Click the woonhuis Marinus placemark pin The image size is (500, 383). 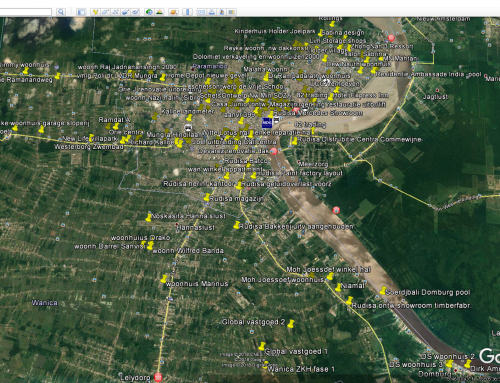(164, 279)
